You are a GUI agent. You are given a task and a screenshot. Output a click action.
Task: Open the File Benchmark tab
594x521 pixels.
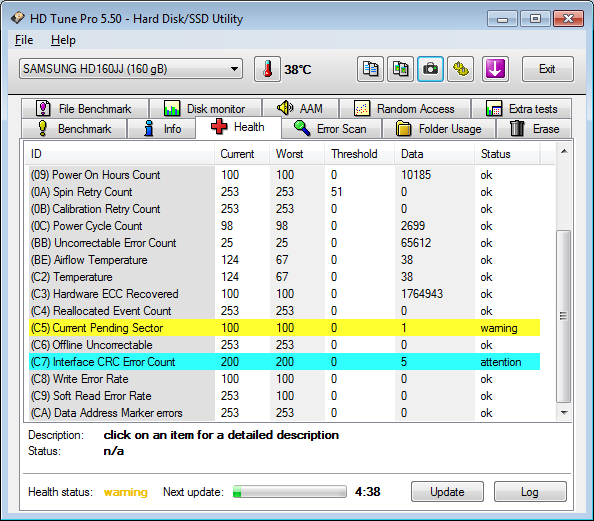pos(85,109)
